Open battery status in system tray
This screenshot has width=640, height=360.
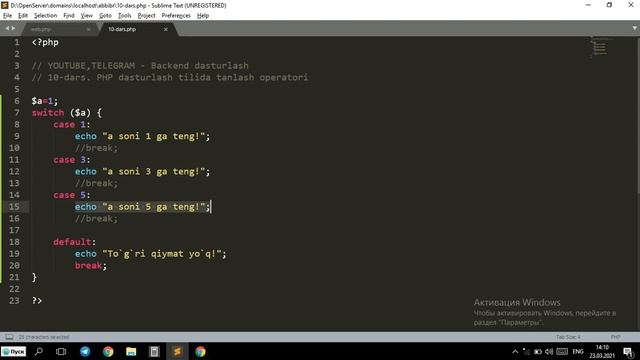[x=538, y=351]
